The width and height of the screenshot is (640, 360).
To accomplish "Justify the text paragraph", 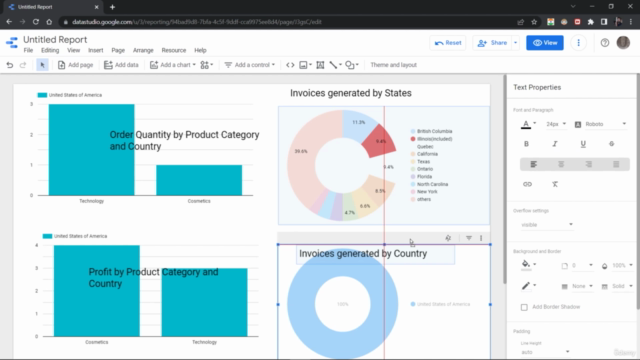I will click(x=616, y=164).
